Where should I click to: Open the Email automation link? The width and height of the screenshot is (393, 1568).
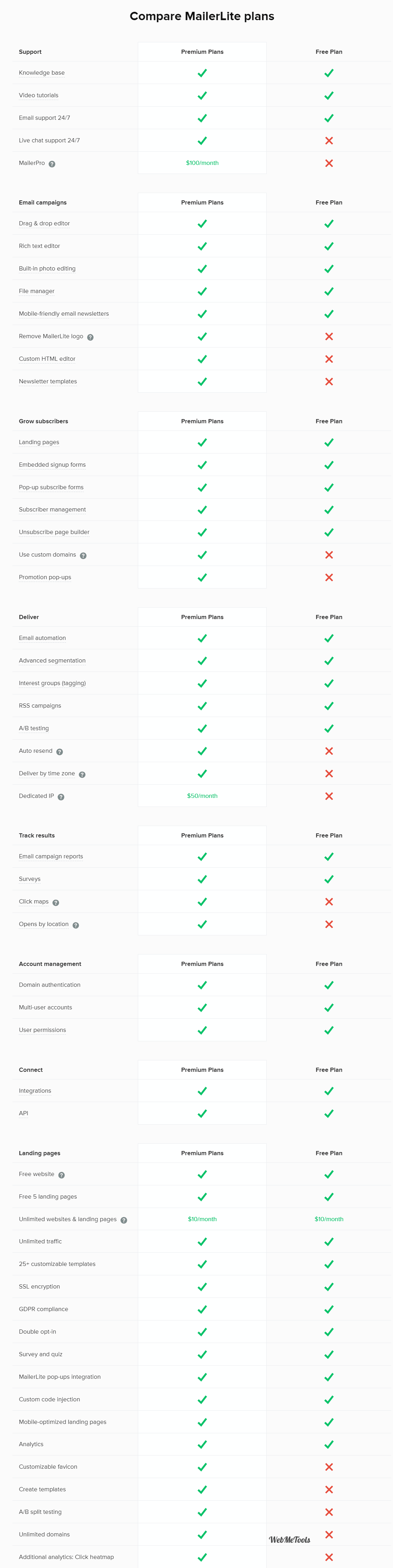(42, 639)
